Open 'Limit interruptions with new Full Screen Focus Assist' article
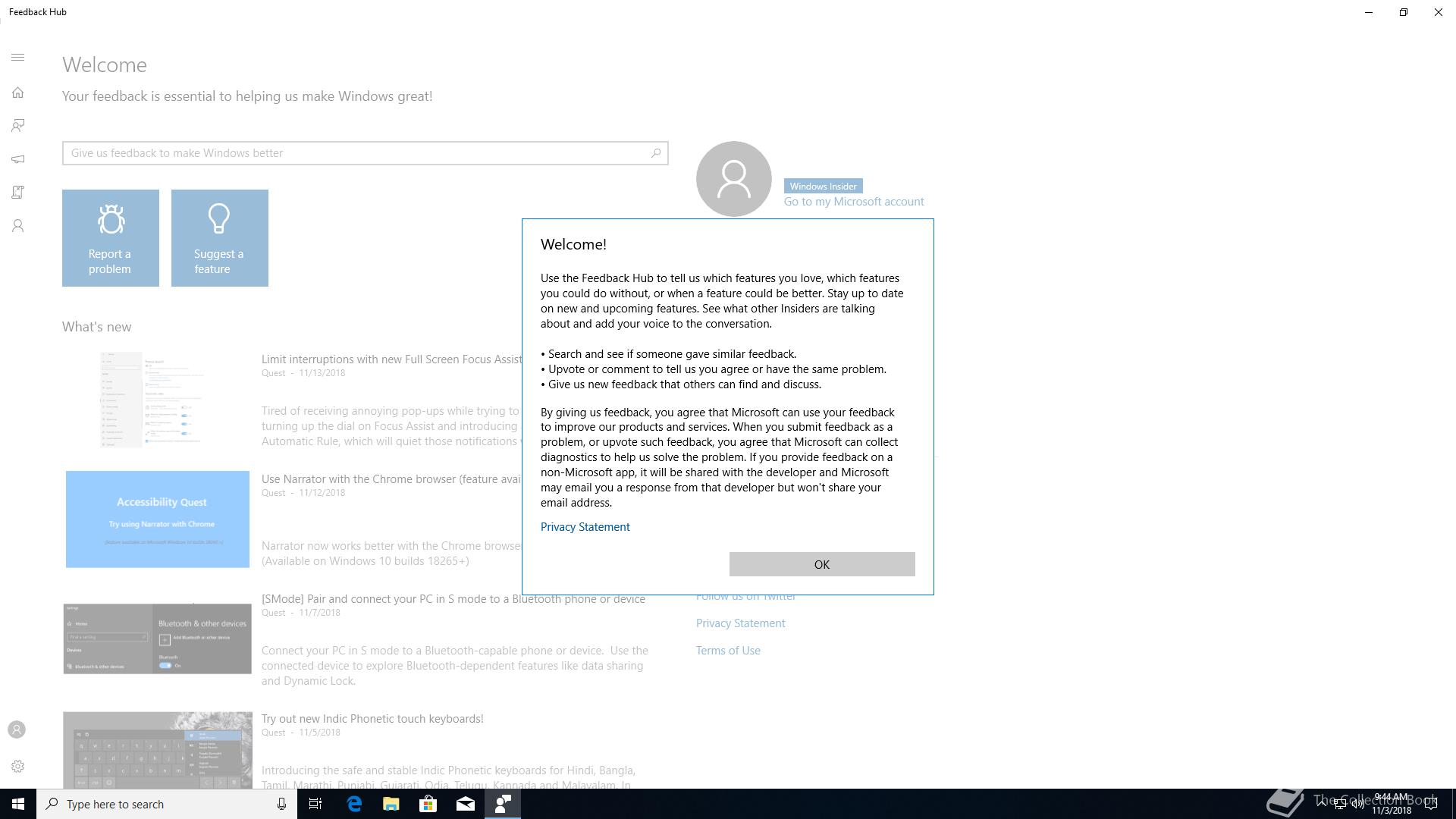Viewport: 1456px width, 819px height. pyautogui.click(x=391, y=359)
